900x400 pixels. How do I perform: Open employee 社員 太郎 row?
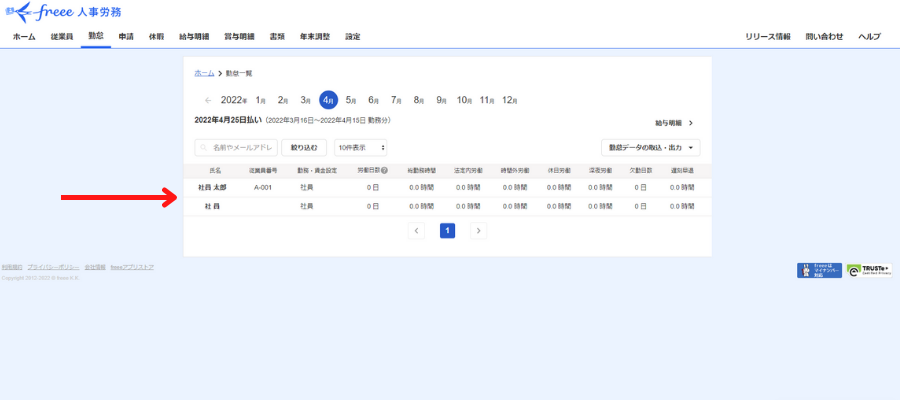click(212, 187)
